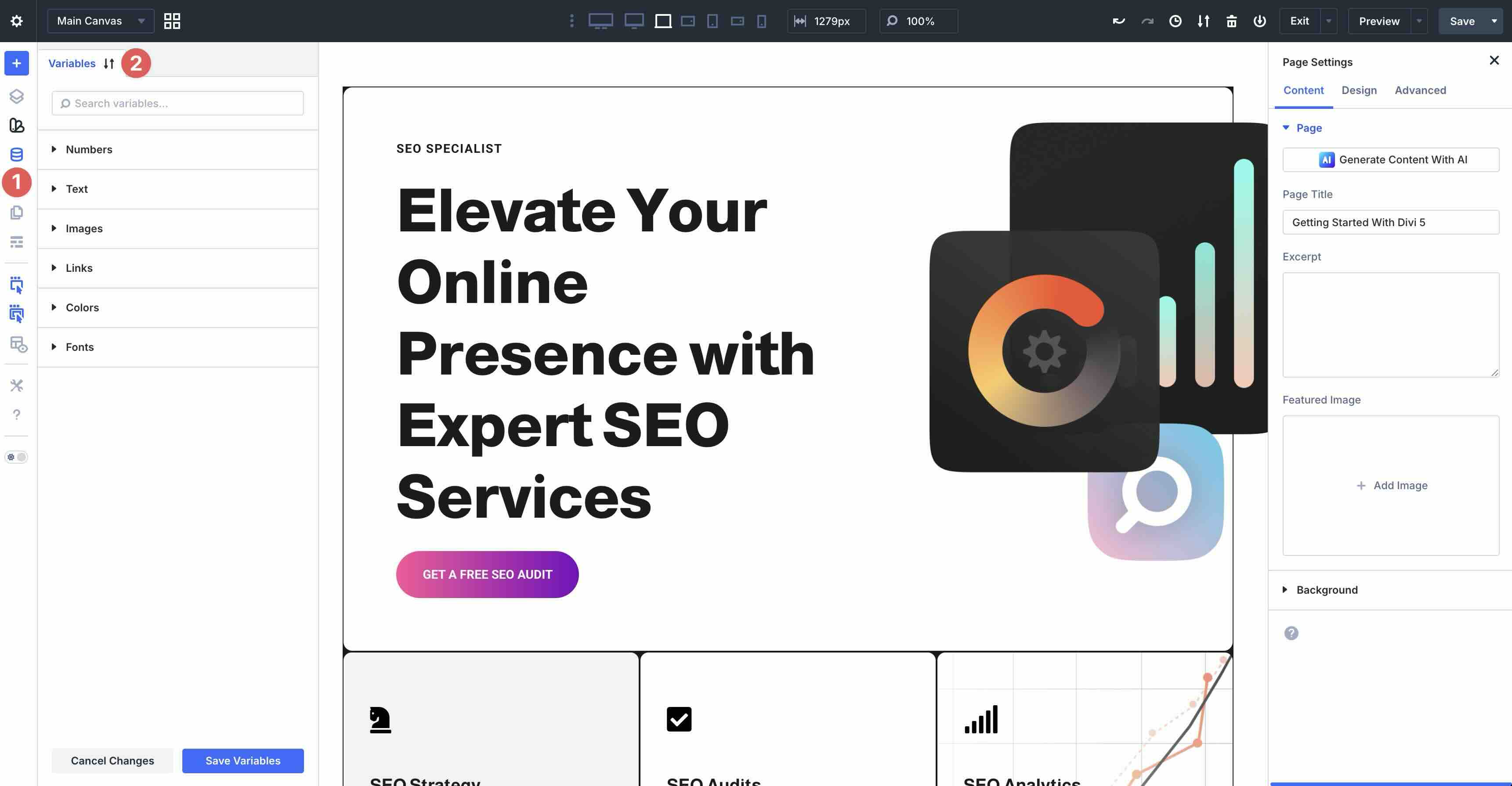This screenshot has height=786, width=1512.
Task: Open the Layers panel icon
Action: point(16,96)
